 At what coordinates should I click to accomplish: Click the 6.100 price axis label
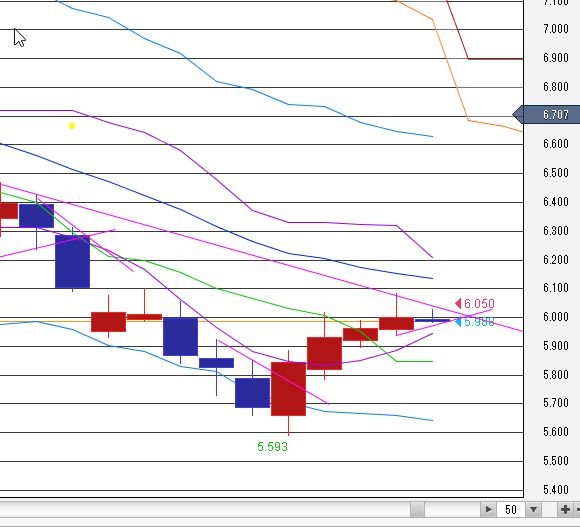pos(556,288)
